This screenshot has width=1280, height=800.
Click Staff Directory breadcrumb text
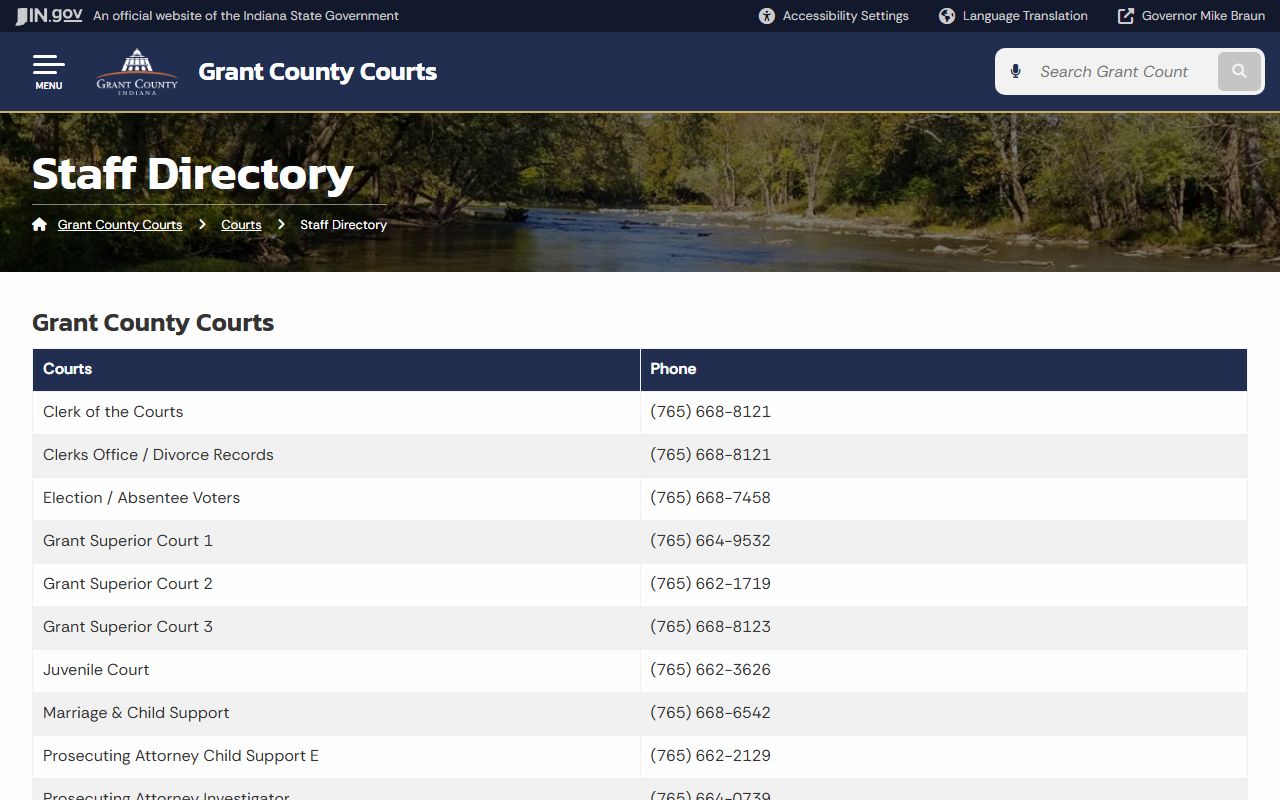pos(343,225)
